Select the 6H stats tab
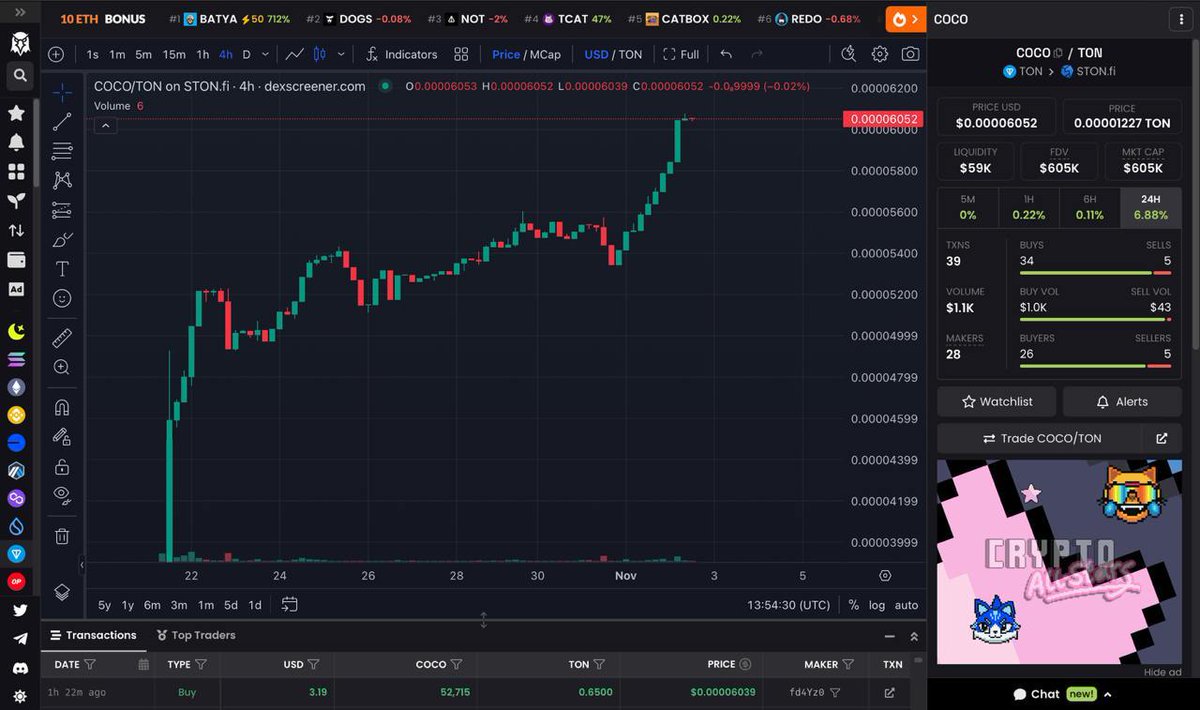The width and height of the screenshot is (1200, 710). pos(1089,207)
